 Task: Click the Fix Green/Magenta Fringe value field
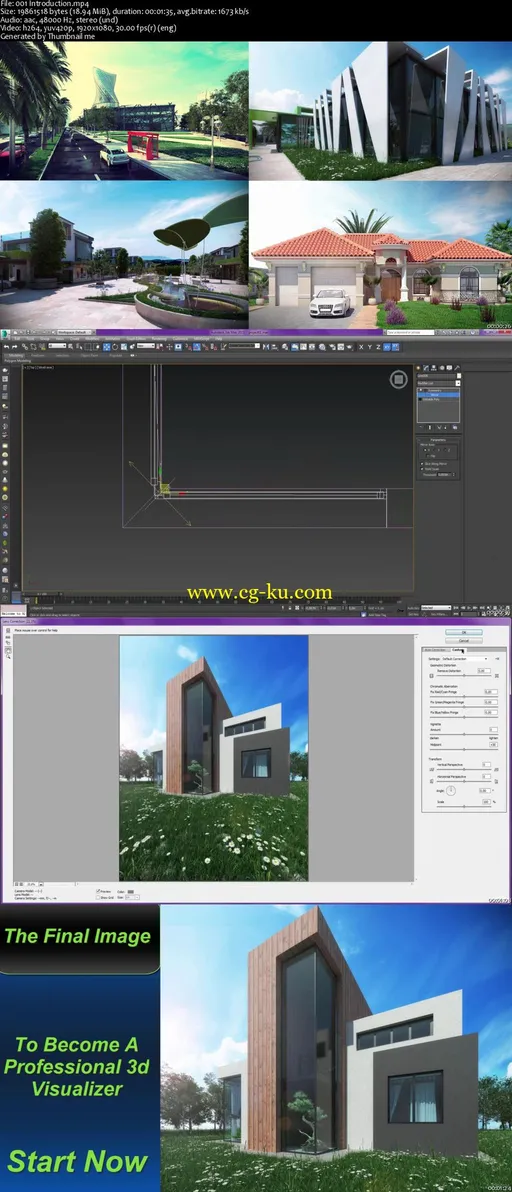(491, 702)
